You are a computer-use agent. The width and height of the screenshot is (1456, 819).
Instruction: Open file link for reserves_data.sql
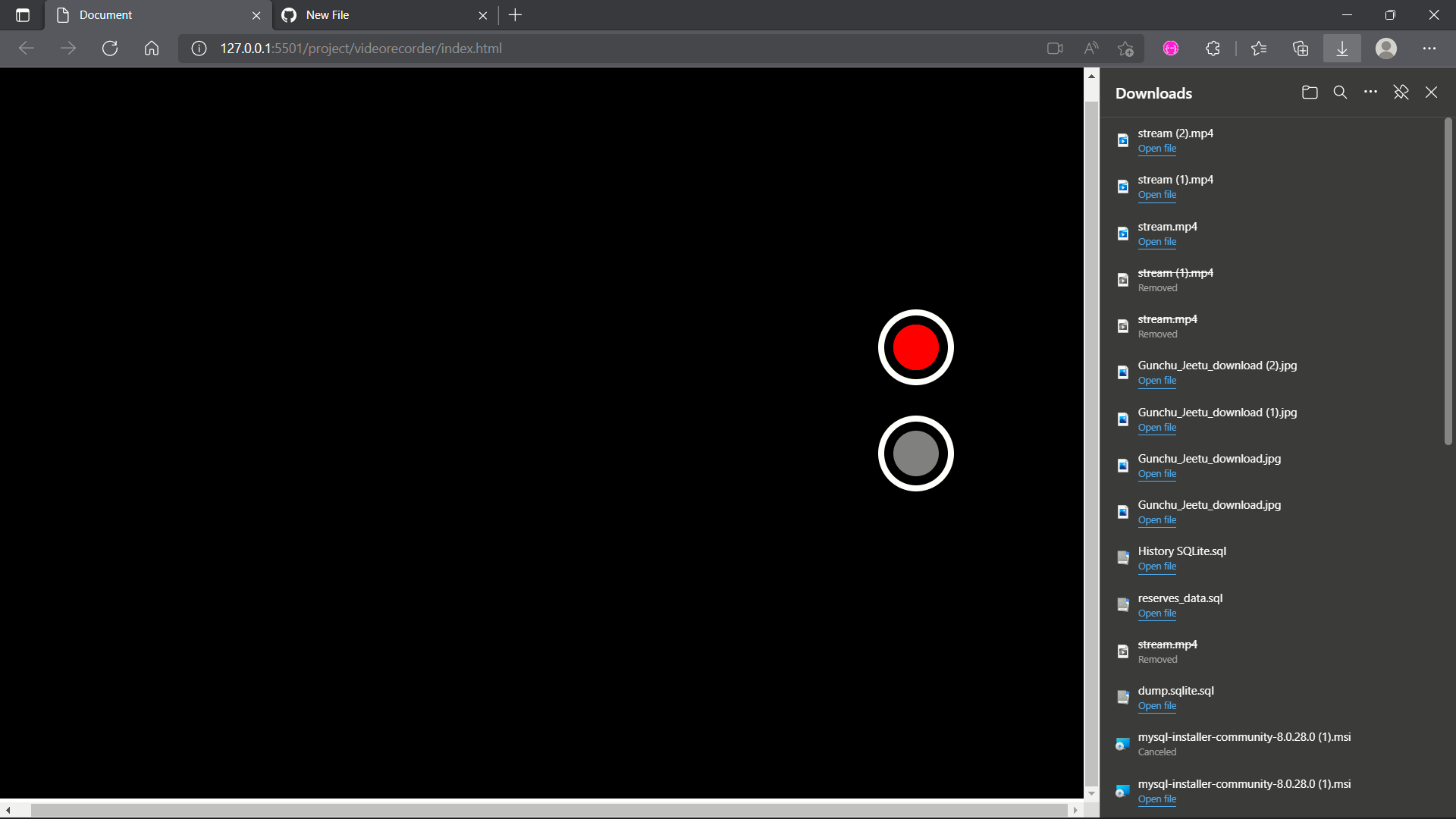(x=1156, y=613)
